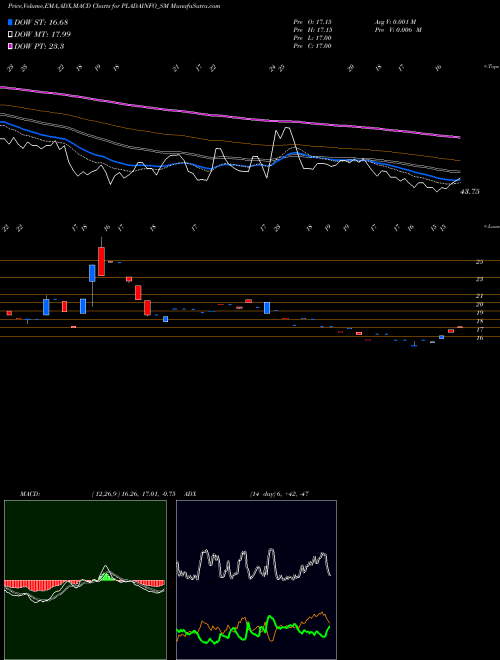Screen dimensions: 500x660
Task: Click the 'Pre C: 17.00' value
Action: 312,46
